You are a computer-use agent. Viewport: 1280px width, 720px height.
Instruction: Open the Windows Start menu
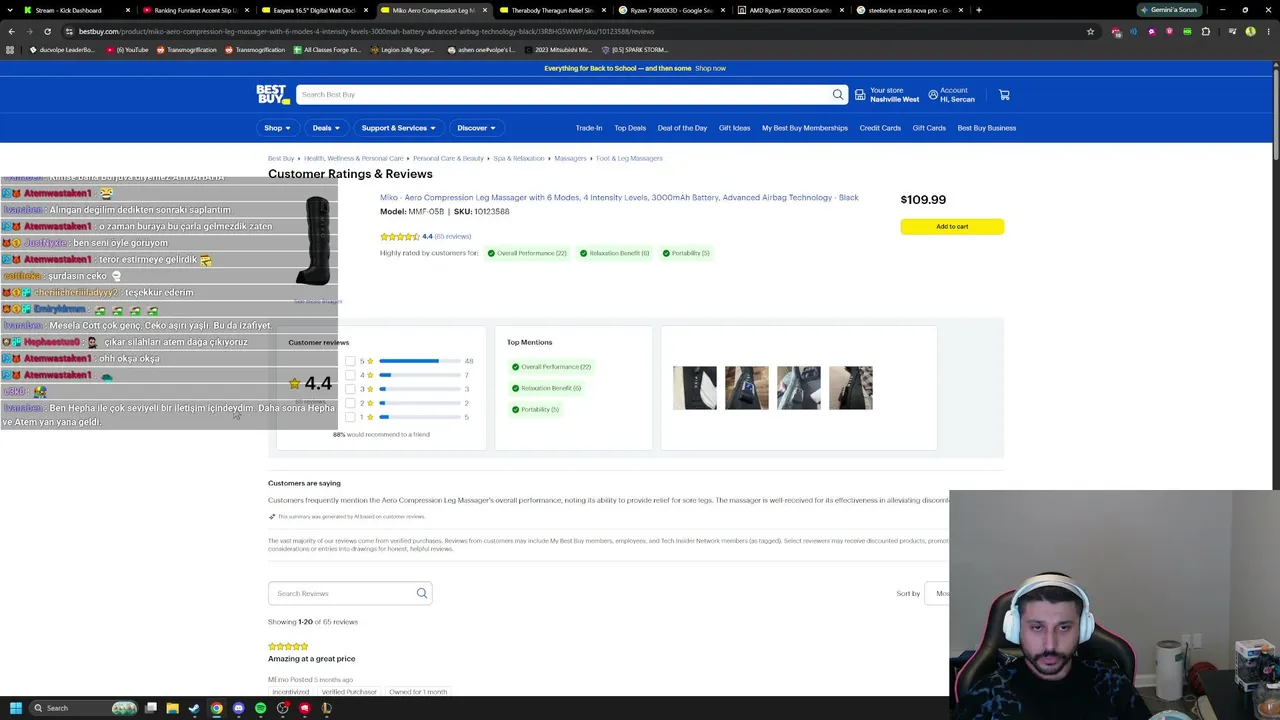[x=15, y=708]
